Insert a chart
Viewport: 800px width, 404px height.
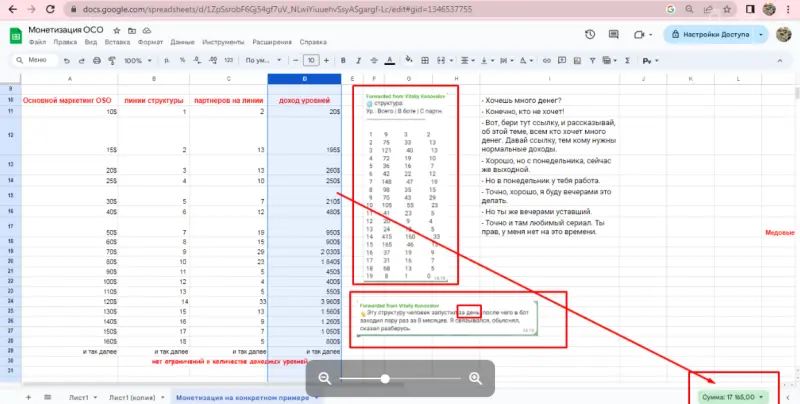577,60
